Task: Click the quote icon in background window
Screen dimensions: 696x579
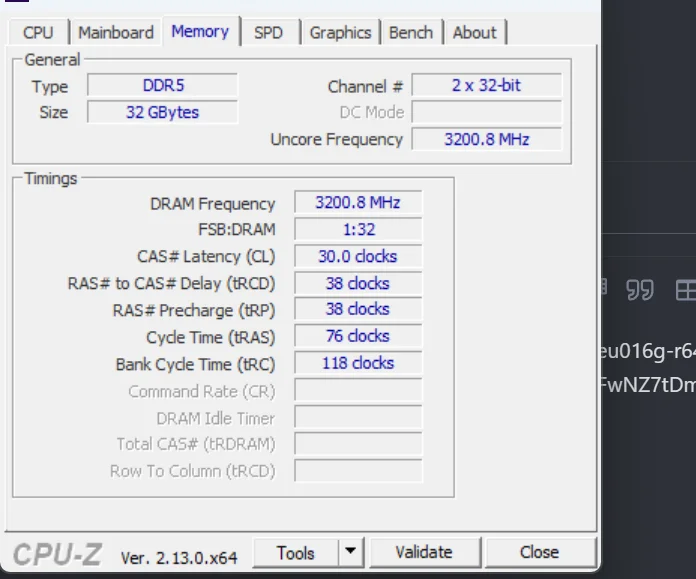Action: pos(640,290)
